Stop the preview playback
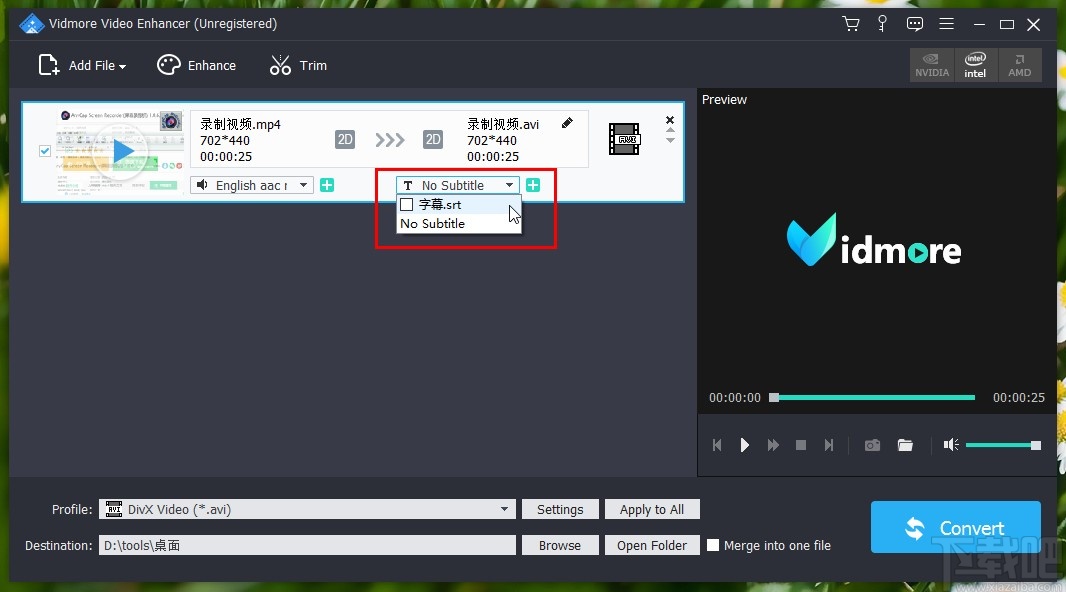The height and width of the screenshot is (592, 1066). (801, 445)
